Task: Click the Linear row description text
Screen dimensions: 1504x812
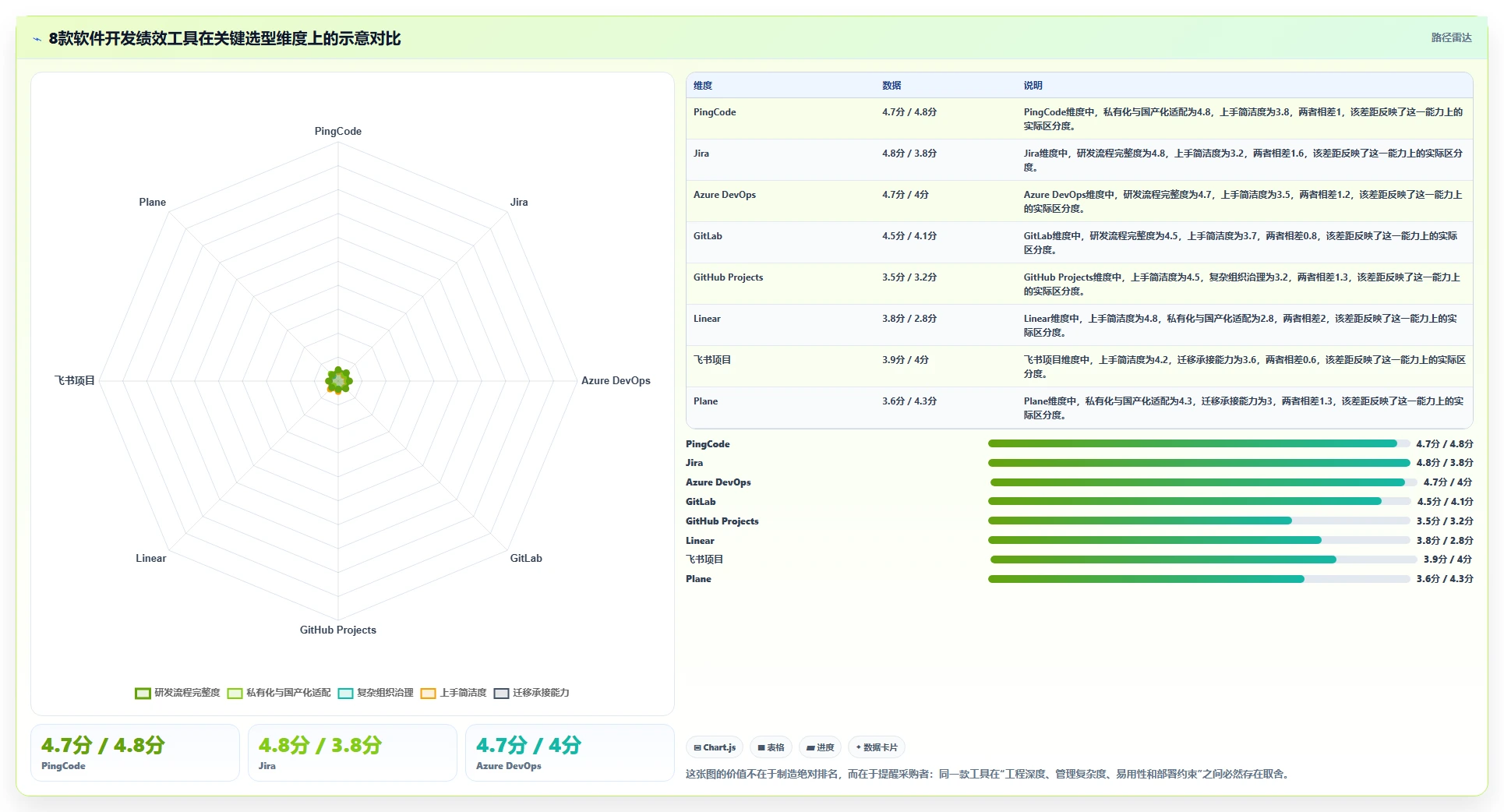Action: point(1241,326)
